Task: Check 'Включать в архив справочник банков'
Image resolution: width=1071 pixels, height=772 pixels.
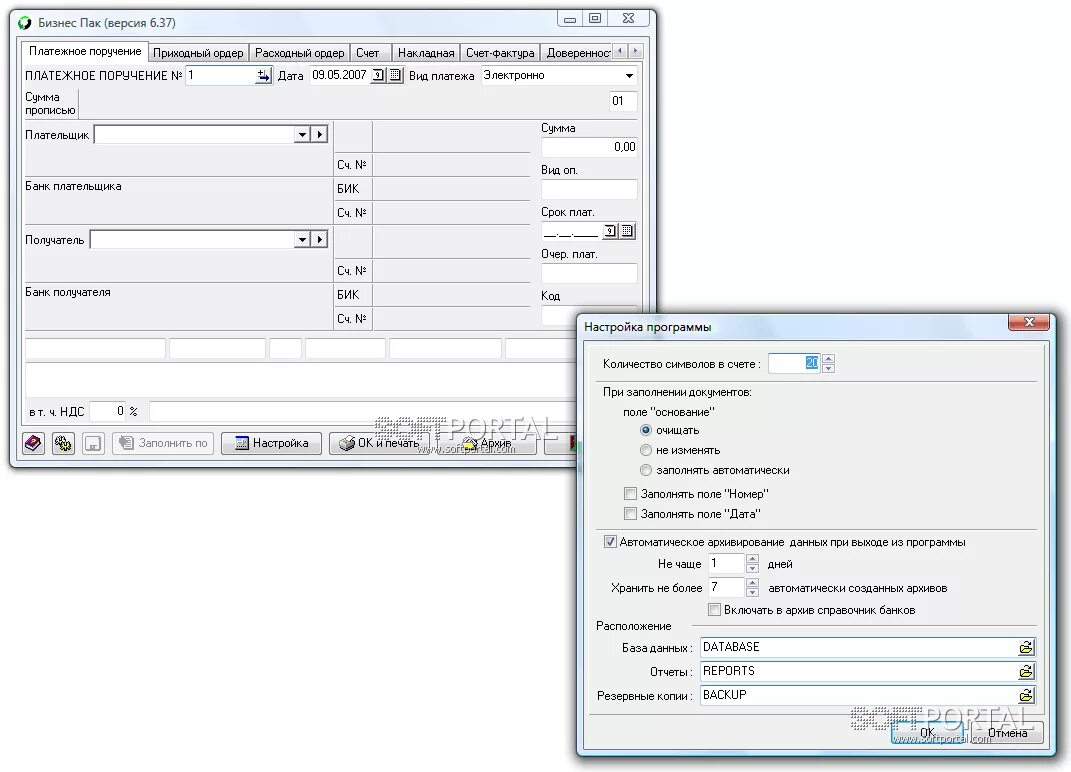Action: pos(714,609)
